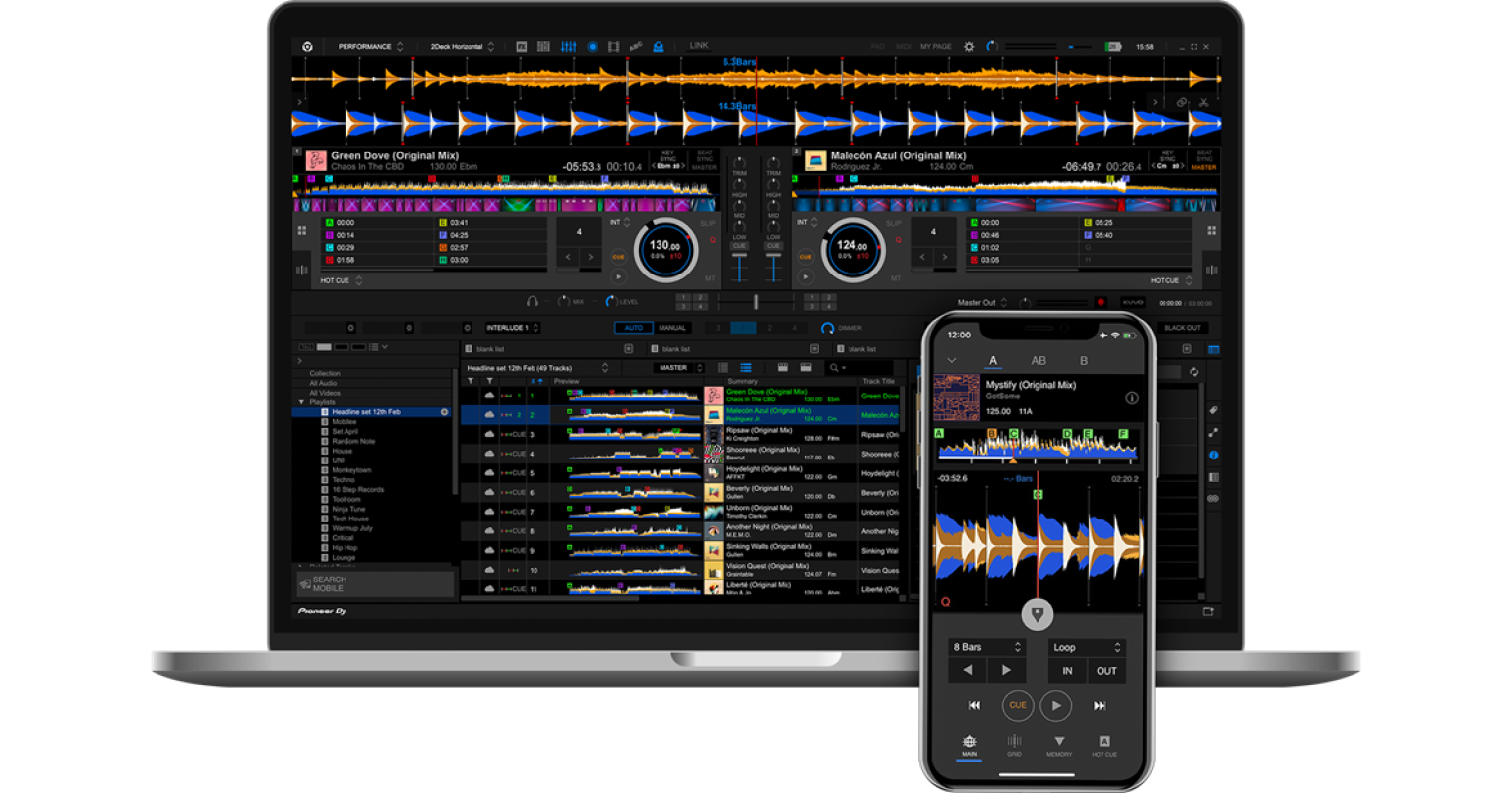1512x793 pixels.
Task: Switch lighting mode to MANUAL
Action: pos(672,327)
